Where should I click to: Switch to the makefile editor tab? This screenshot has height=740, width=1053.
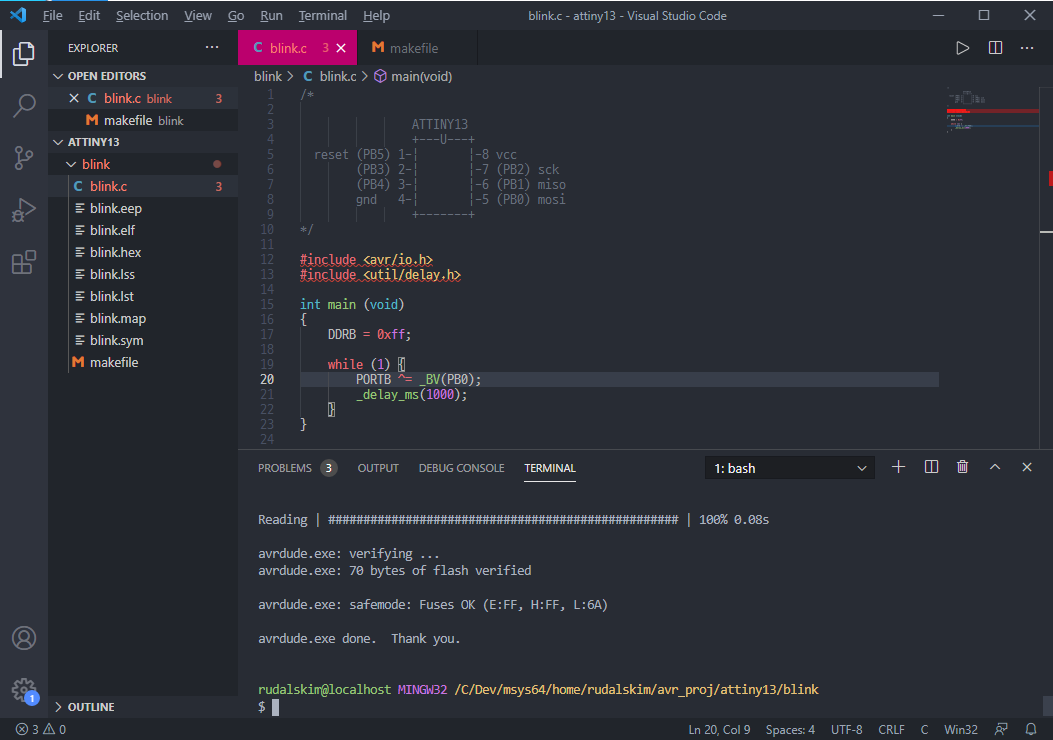point(416,48)
